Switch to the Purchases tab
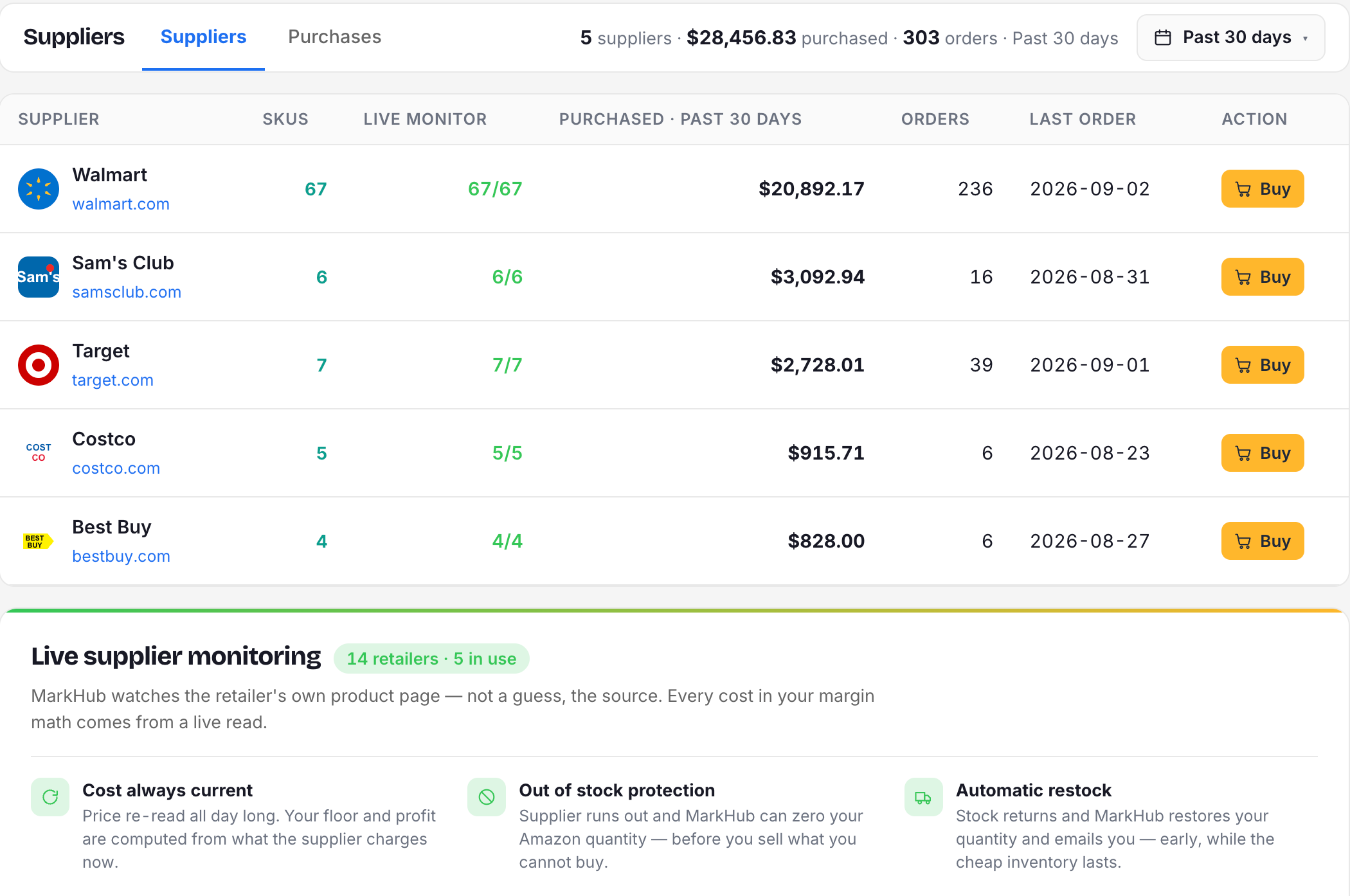 (334, 37)
